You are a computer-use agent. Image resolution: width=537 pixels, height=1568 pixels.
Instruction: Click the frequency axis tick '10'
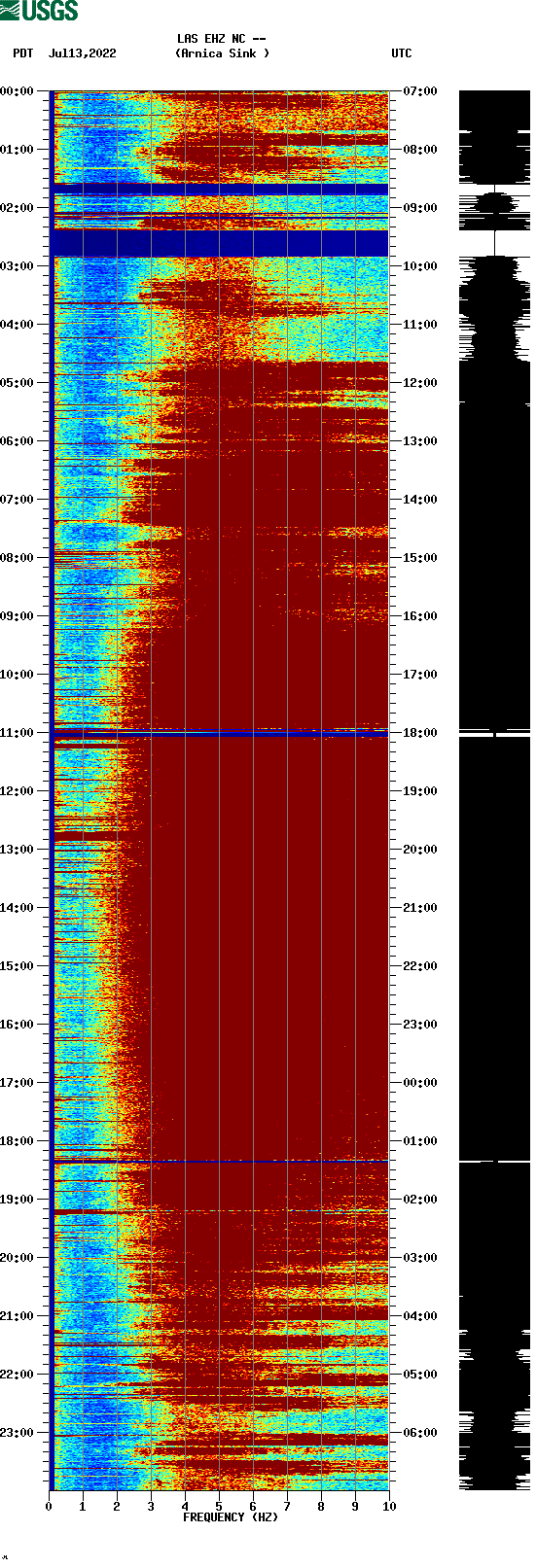point(389,1507)
